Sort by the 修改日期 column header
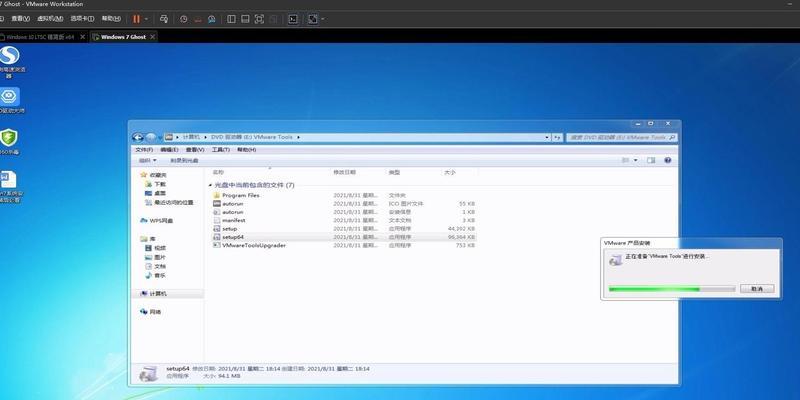This screenshot has height=400, width=800. pyautogui.click(x=344, y=172)
